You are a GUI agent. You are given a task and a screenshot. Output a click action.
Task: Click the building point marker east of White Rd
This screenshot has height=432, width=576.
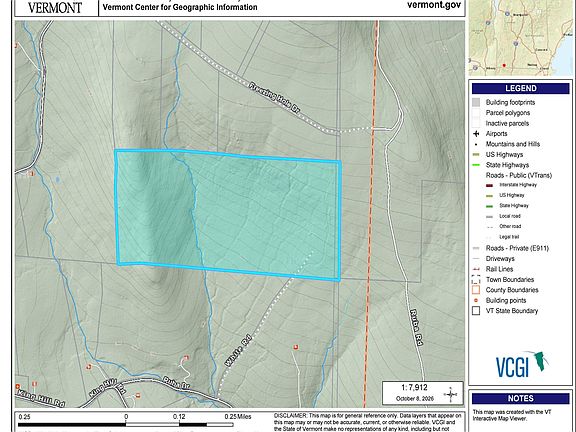point(296,347)
